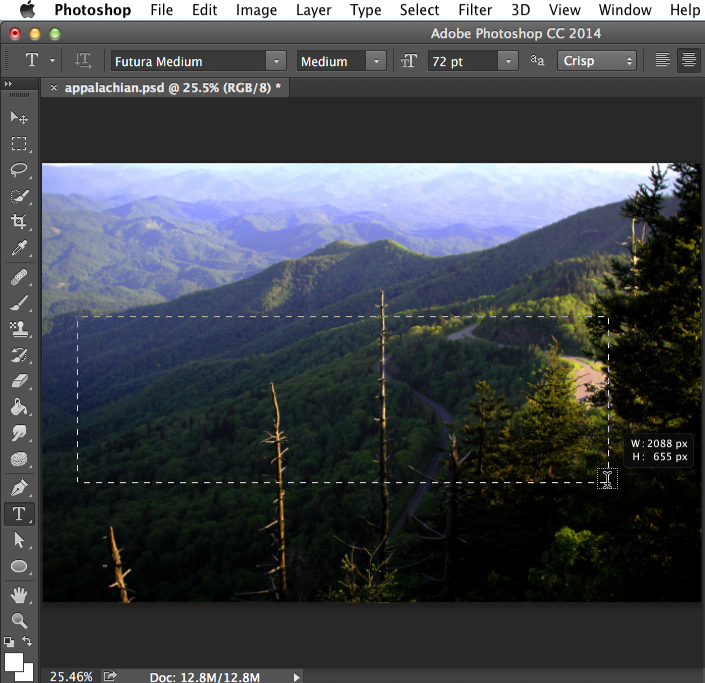
Task: Open the Select menu
Action: pyautogui.click(x=419, y=10)
